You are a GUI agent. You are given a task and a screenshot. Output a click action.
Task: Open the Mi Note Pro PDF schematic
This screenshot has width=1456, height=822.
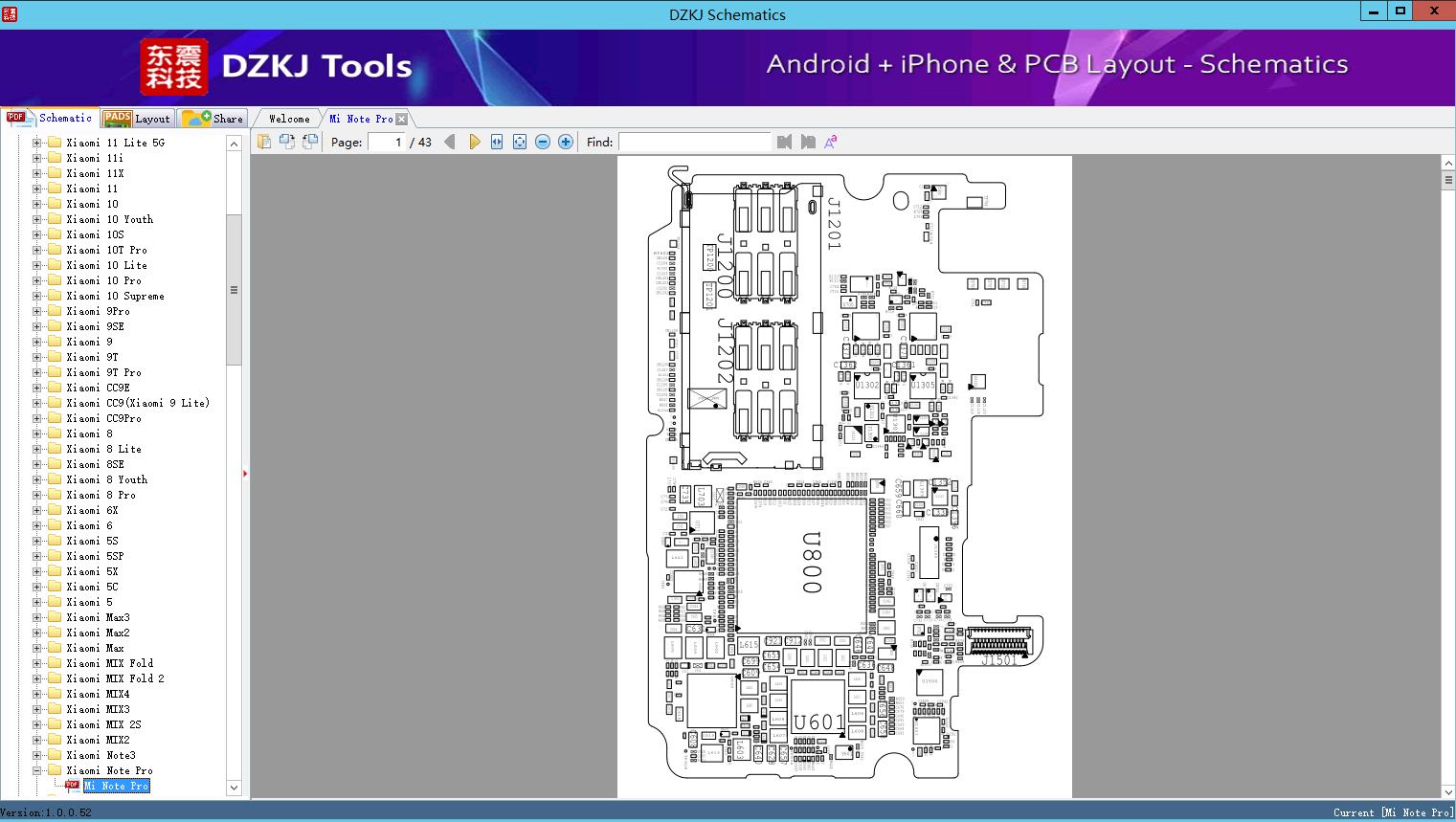click(x=116, y=785)
